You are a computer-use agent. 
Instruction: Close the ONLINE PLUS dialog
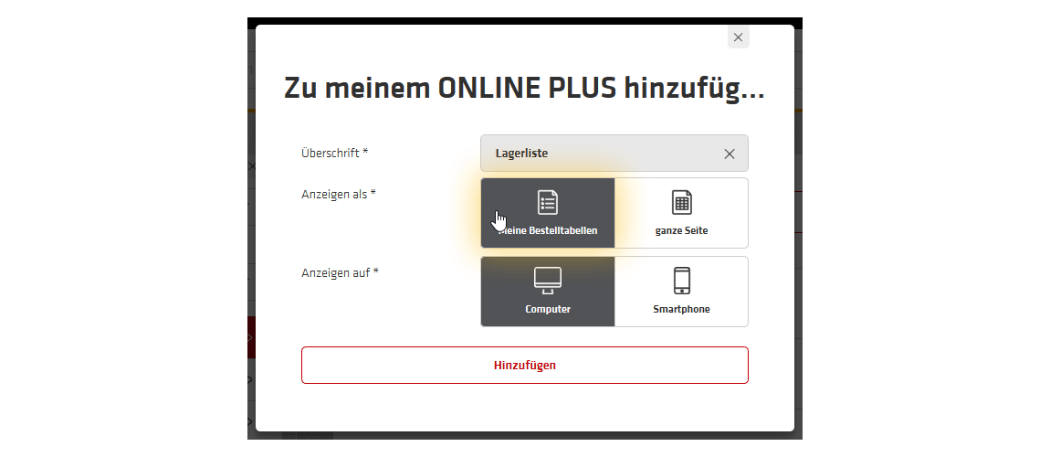click(738, 38)
